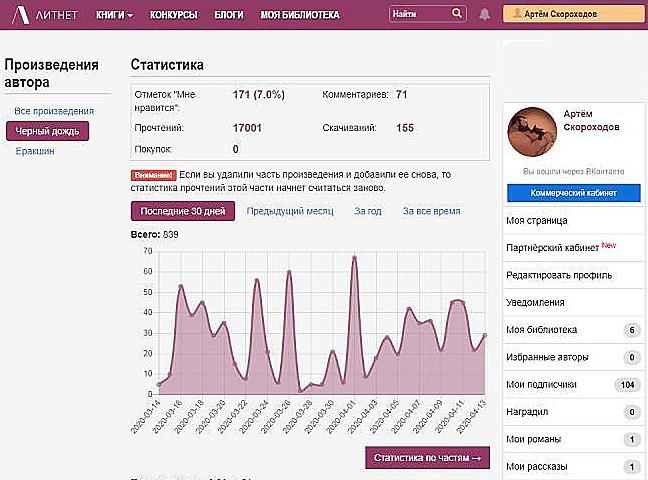Click author avatar picture
648x480 pixels.
(x=532, y=133)
